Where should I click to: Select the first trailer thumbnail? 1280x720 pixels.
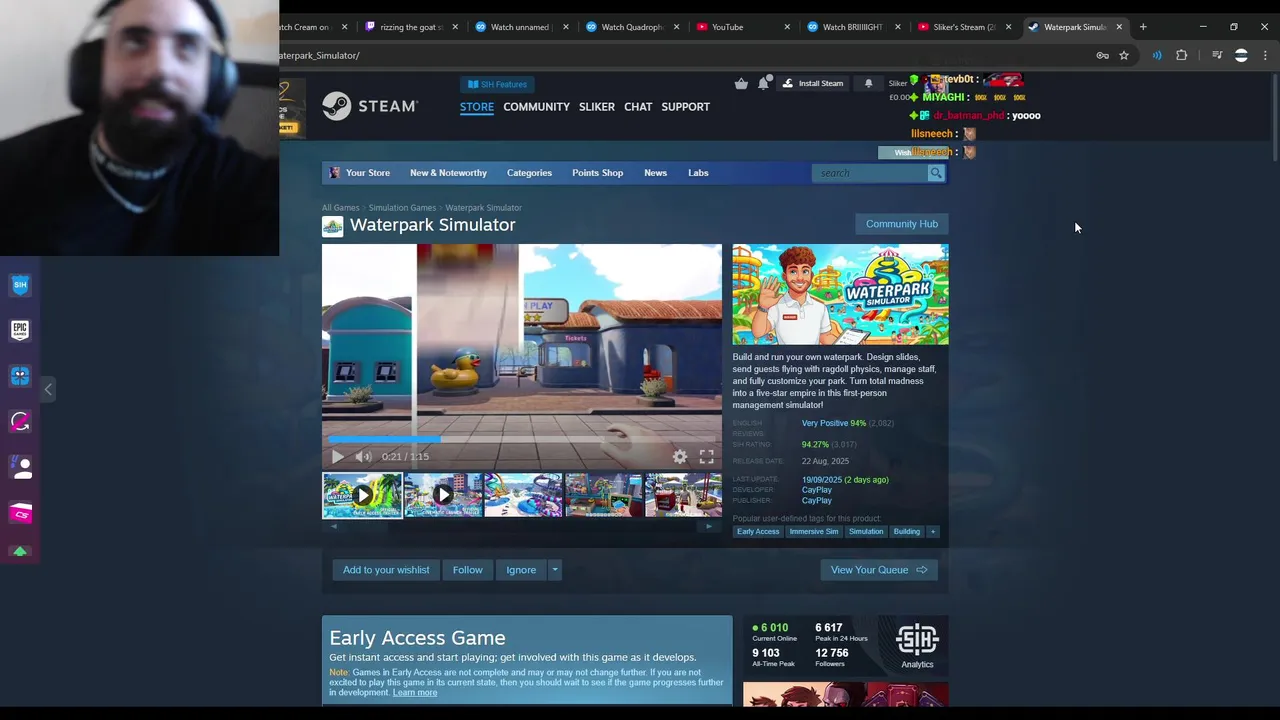pyautogui.click(x=362, y=495)
